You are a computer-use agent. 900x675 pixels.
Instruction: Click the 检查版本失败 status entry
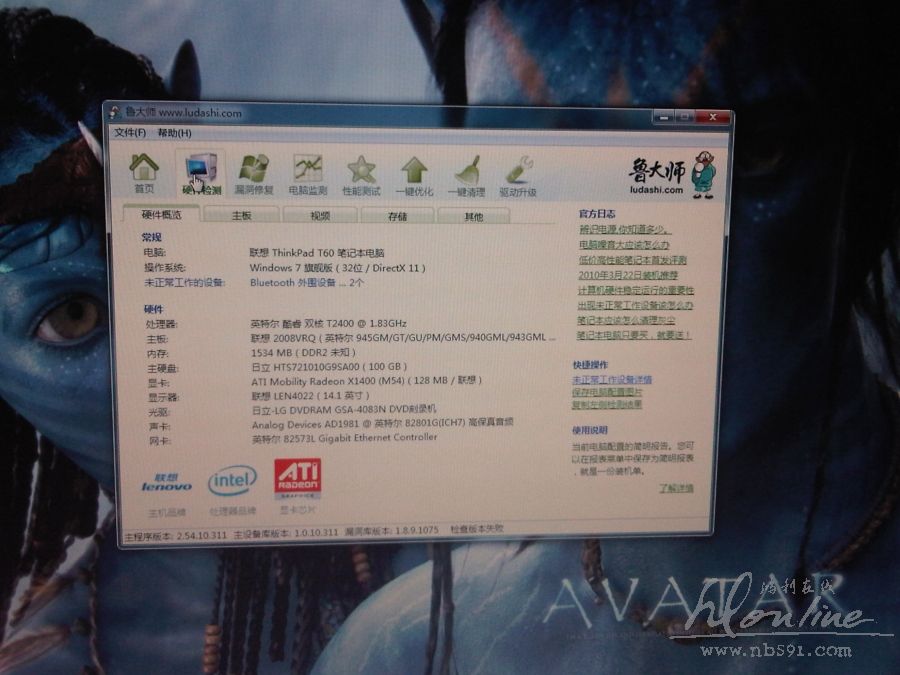(477, 528)
